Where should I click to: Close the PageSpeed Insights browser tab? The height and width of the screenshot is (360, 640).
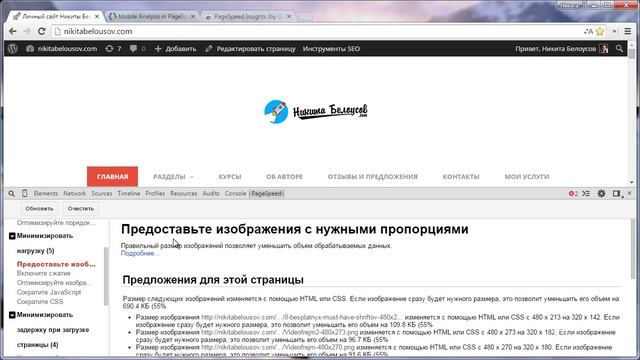pyautogui.click(x=289, y=17)
